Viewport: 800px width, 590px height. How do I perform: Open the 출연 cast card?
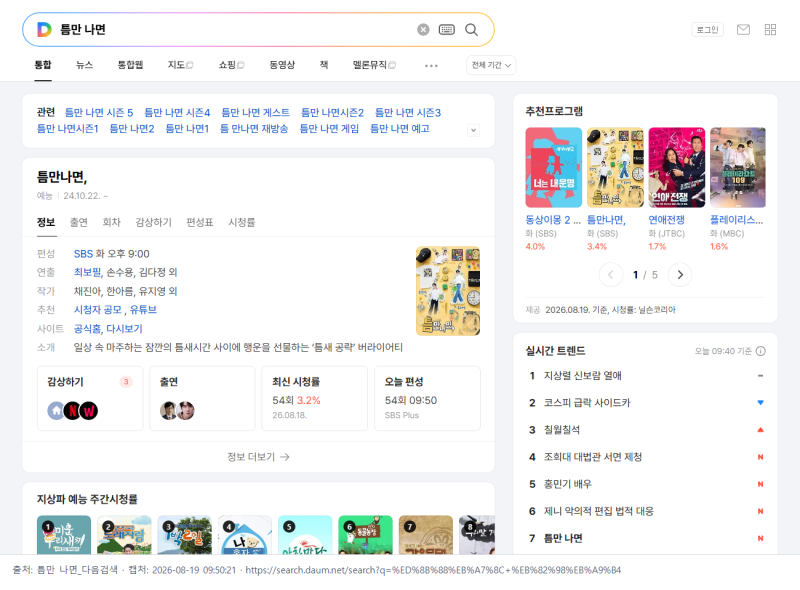point(202,398)
